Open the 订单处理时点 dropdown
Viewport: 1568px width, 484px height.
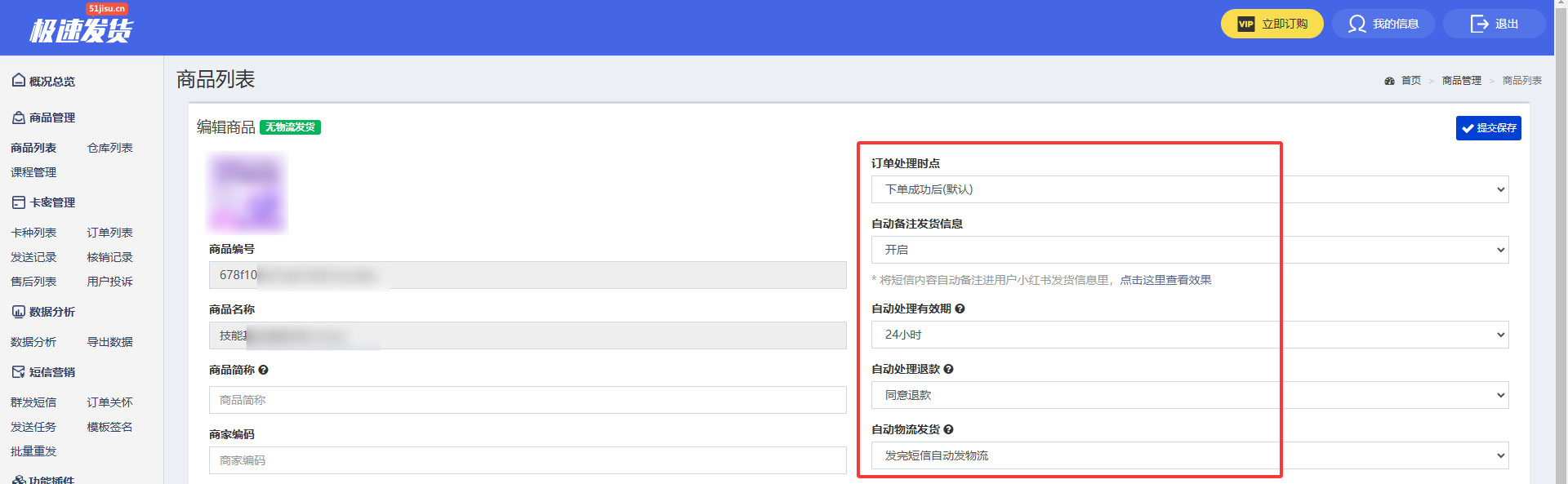coord(1189,189)
